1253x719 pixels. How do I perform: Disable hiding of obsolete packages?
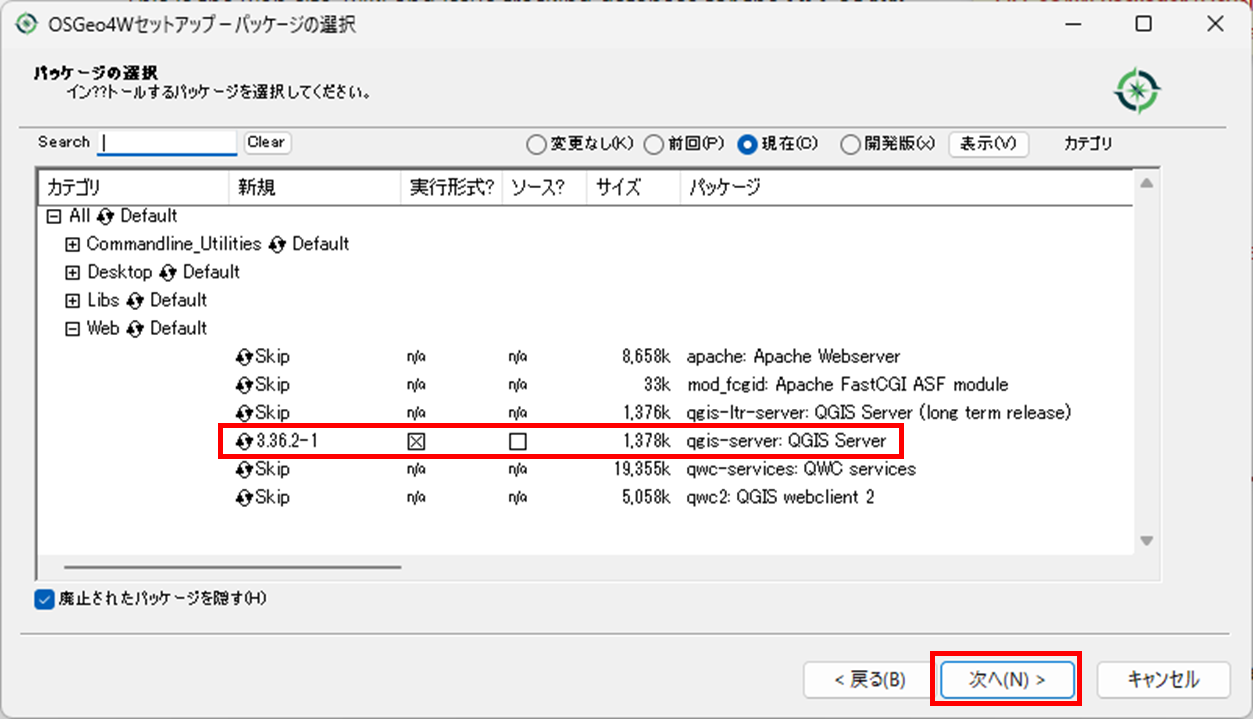click(42, 600)
